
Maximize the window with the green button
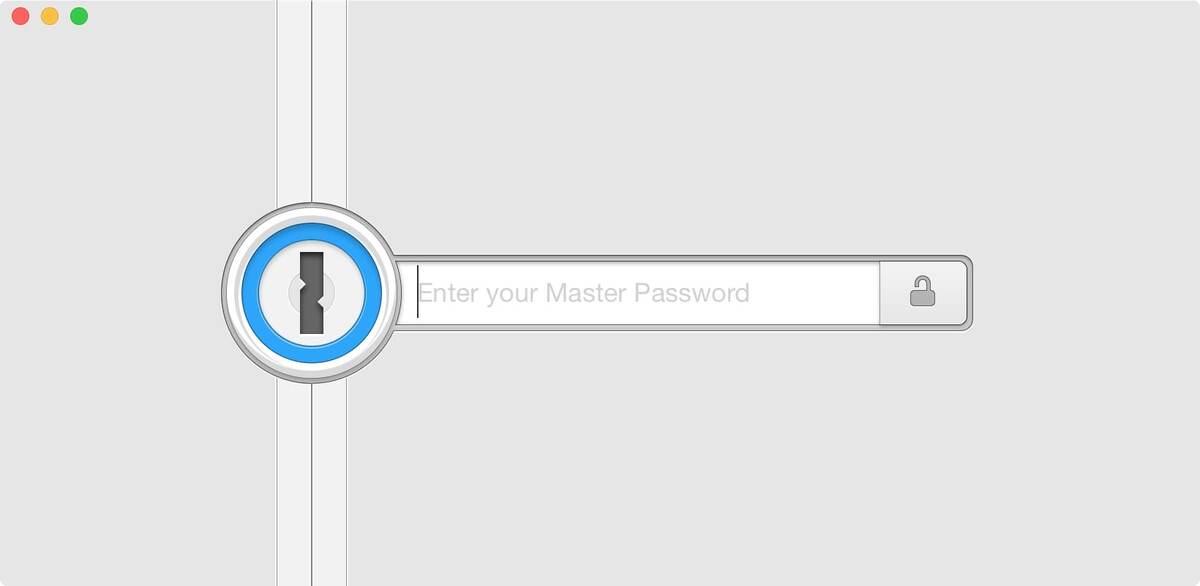tap(79, 16)
